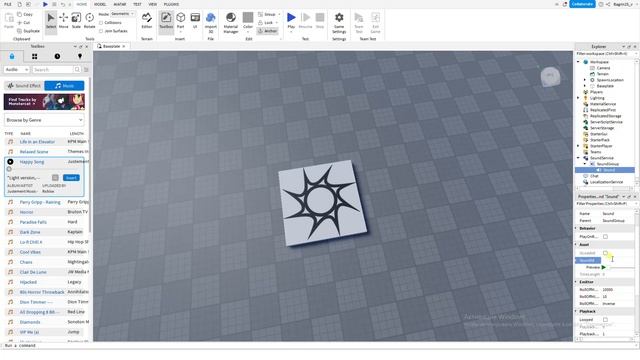Collapse the Behavior property section
Image resolution: width=640 pixels, height=360 pixels.
576,228
